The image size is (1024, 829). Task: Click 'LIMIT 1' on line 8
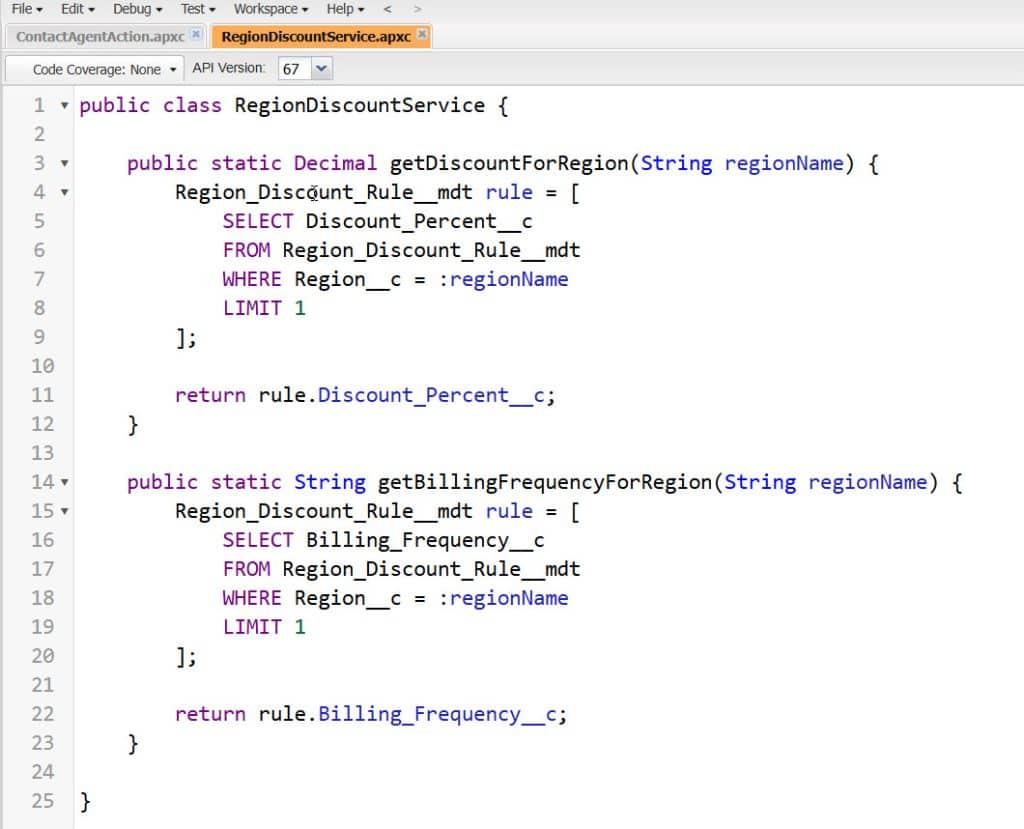(x=264, y=308)
